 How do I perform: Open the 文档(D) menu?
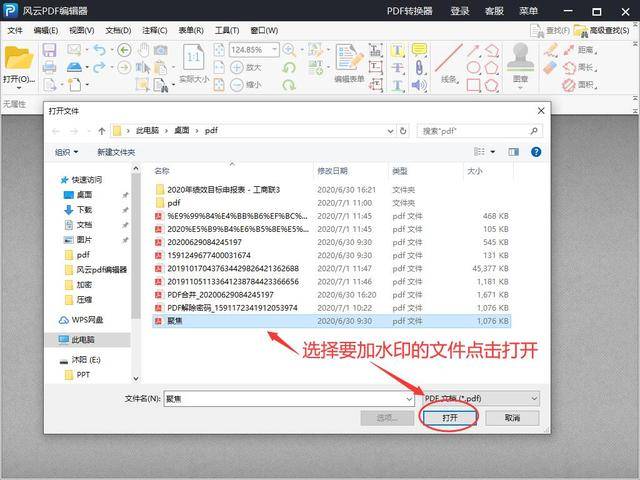(118, 31)
